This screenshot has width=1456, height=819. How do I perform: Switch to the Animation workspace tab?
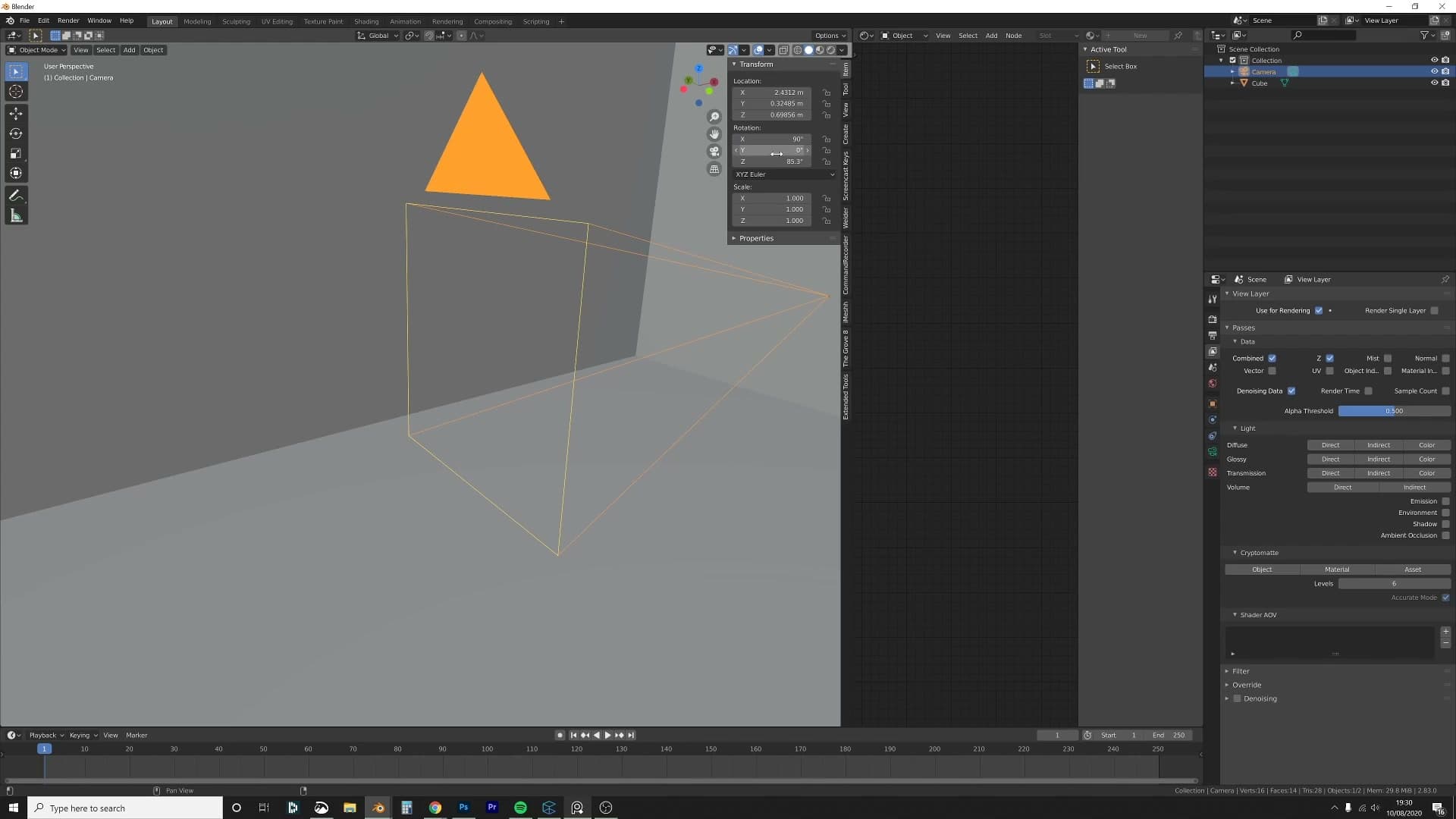[x=405, y=22]
